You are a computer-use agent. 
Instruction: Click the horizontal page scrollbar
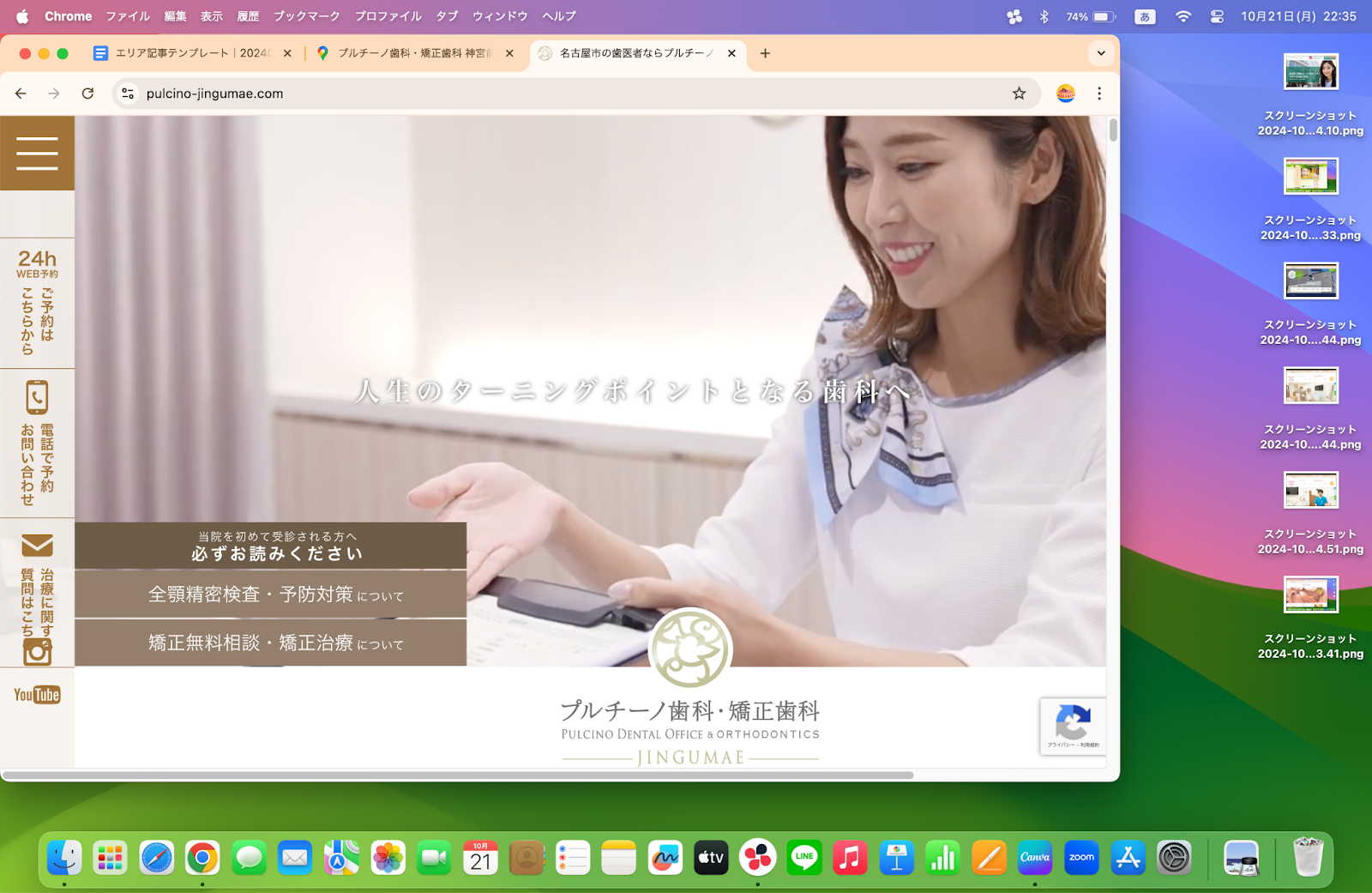tap(459, 775)
